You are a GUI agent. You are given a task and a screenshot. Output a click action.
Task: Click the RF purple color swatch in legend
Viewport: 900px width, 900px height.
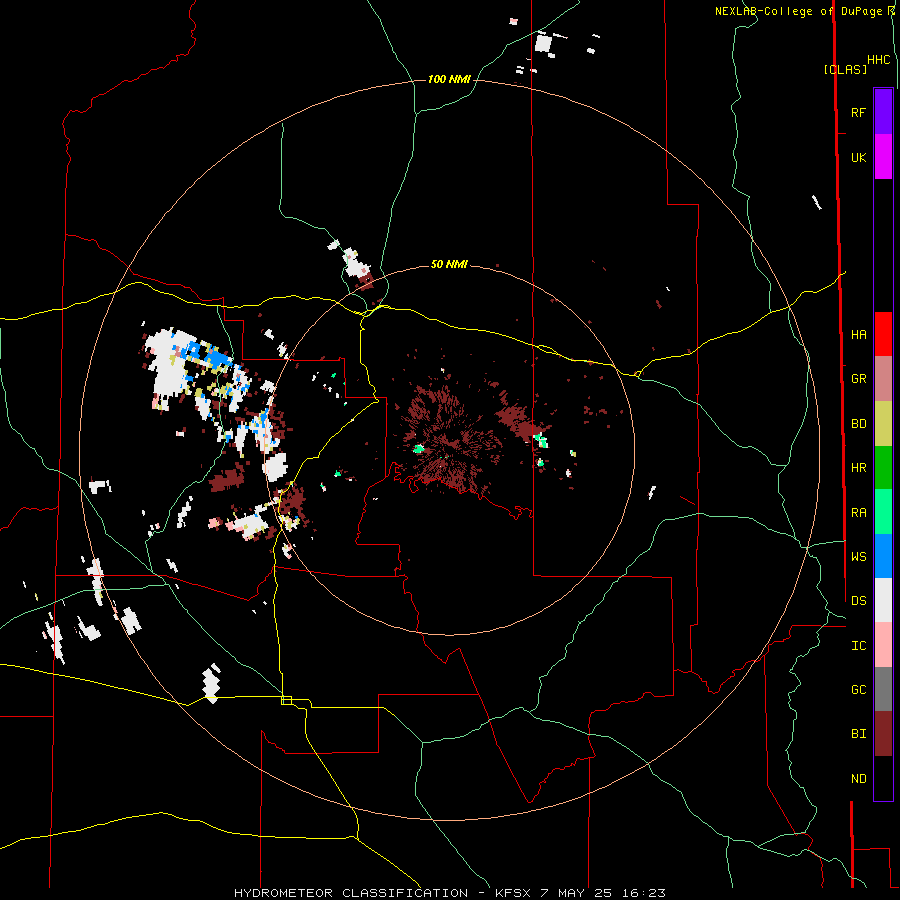883,112
